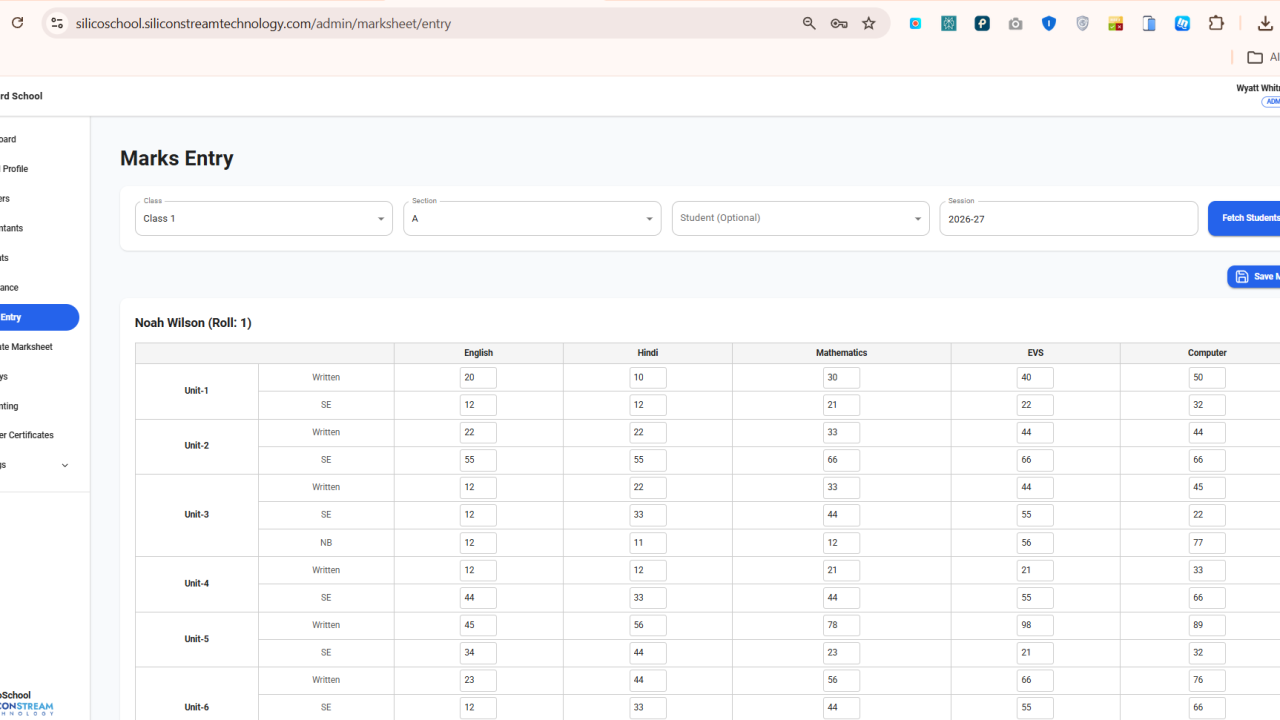Edit Unit-1 Written EVS marks 40
The image size is (1280, 720).
[1035, 378]
